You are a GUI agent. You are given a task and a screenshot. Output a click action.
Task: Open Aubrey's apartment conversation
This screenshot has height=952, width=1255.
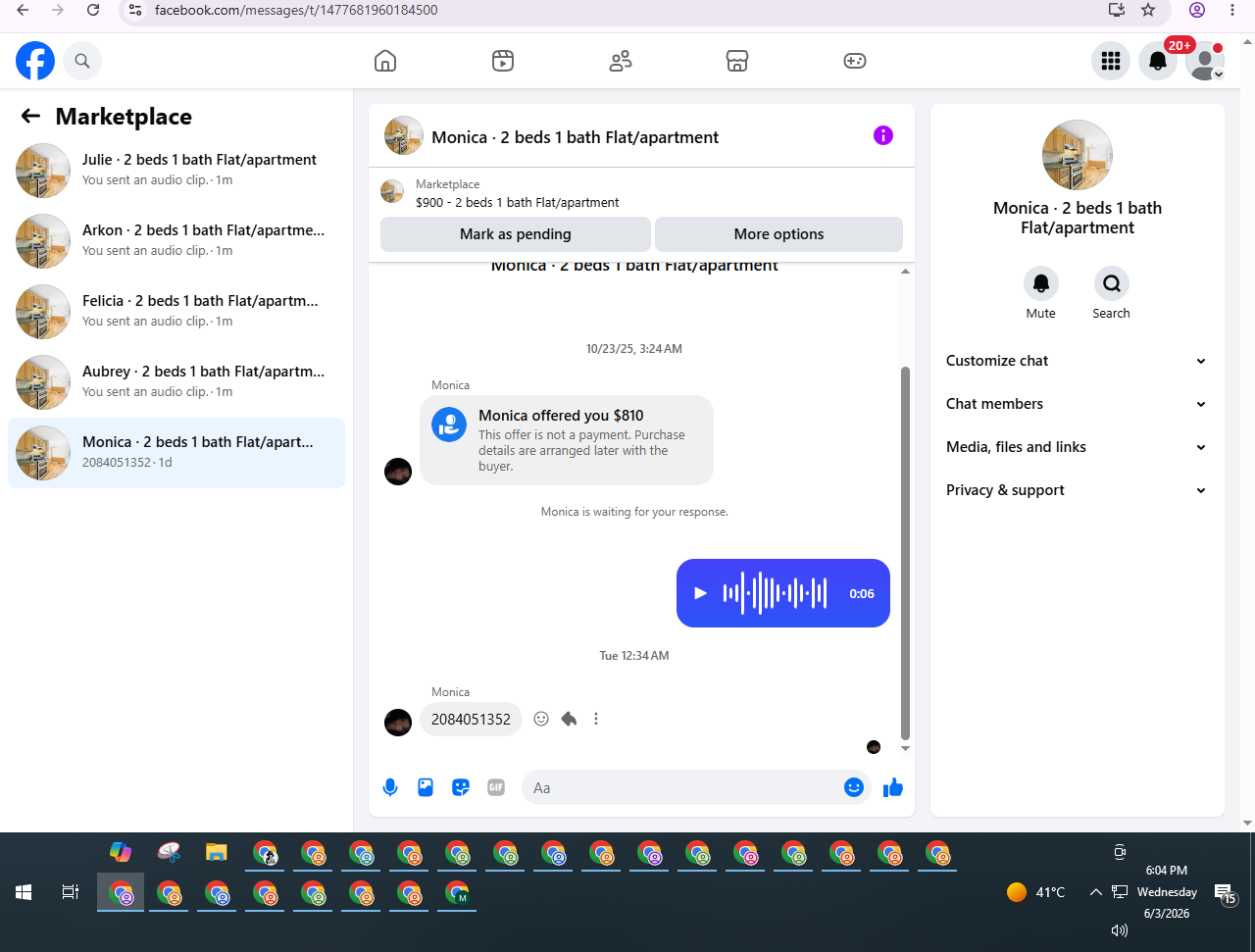[176, 382]
